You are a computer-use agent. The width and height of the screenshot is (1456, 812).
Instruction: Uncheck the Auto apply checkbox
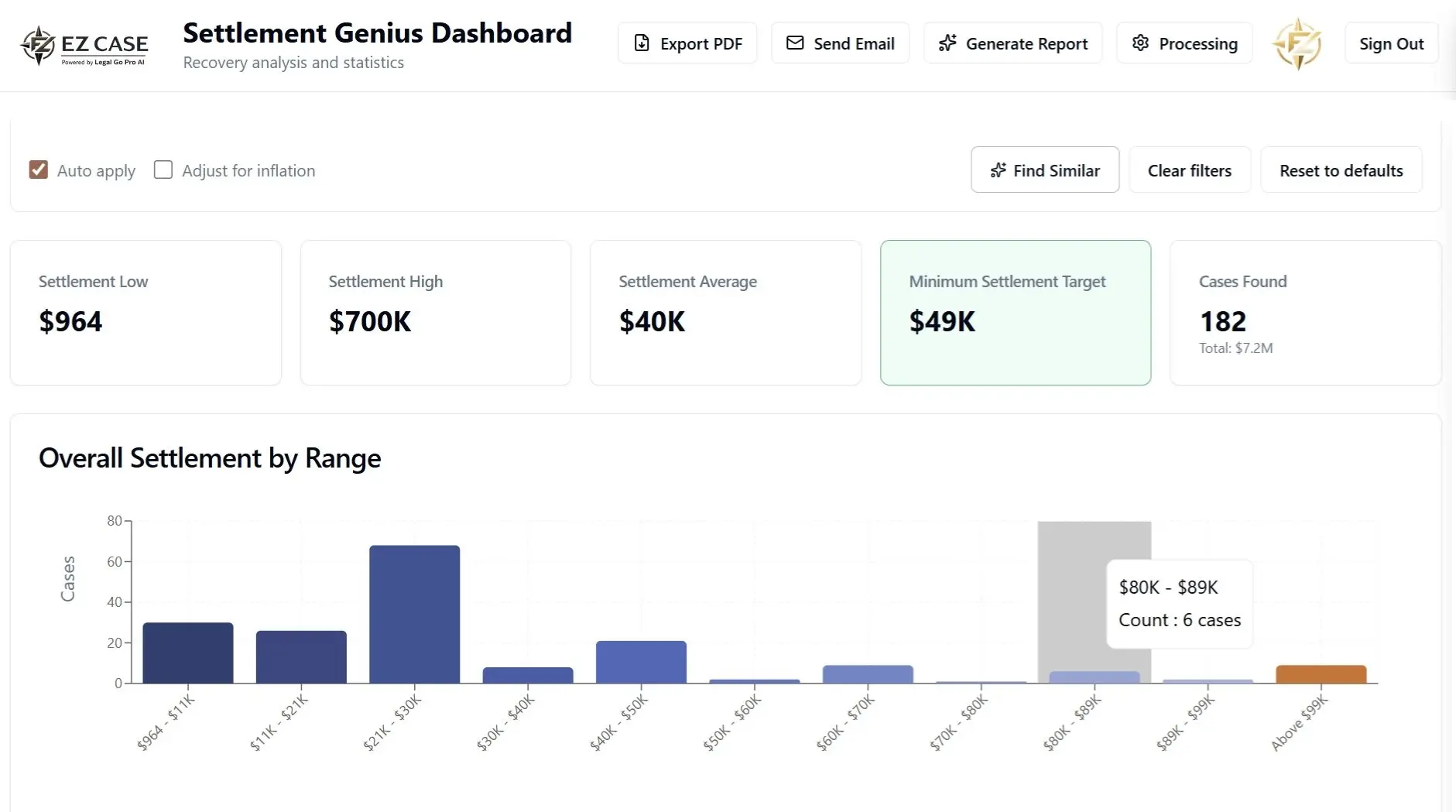click(38, 170)
